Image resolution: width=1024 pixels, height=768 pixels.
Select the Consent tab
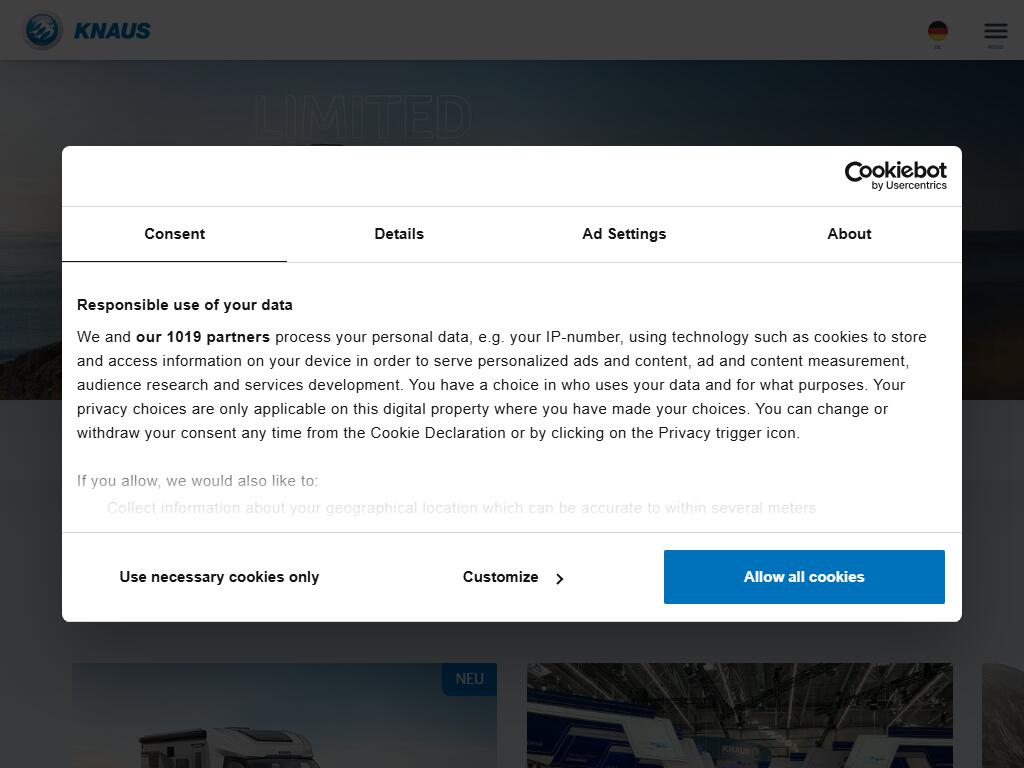[174, 234]
